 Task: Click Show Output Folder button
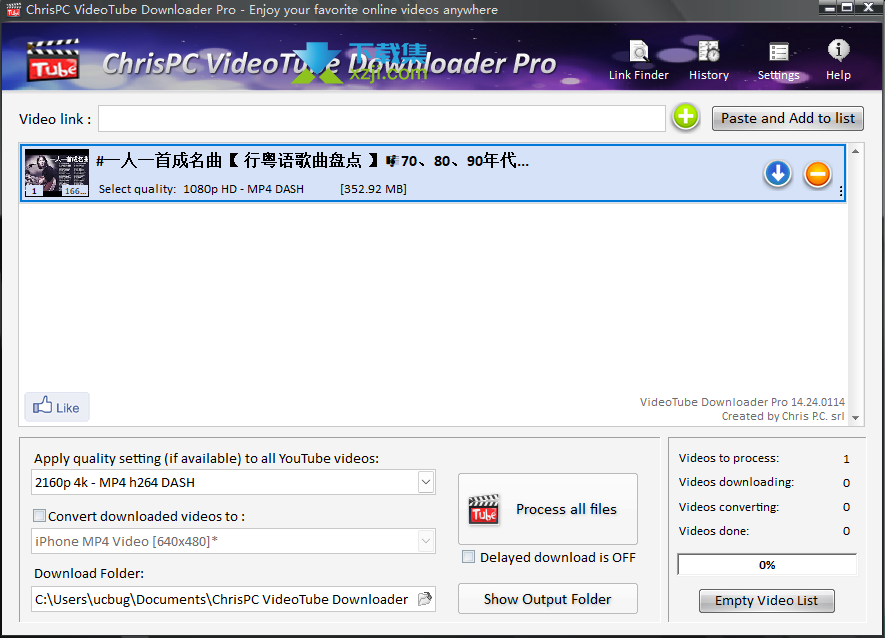click(548, 598)
